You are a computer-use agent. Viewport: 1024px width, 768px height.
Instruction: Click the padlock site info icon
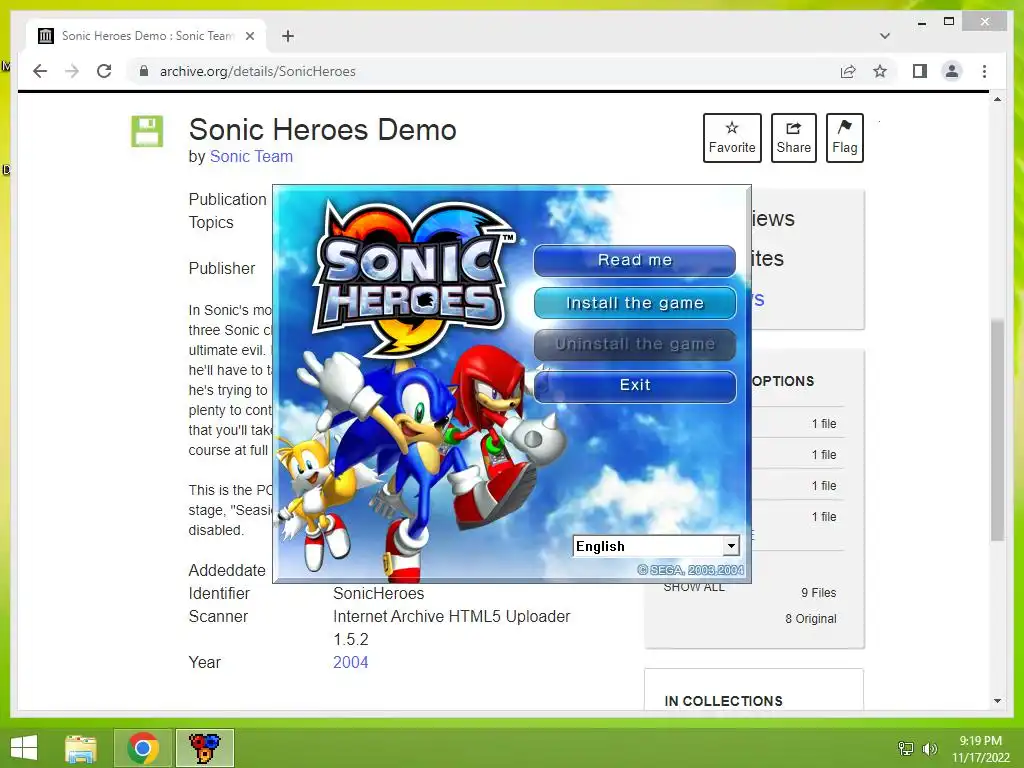pos(144,71)
